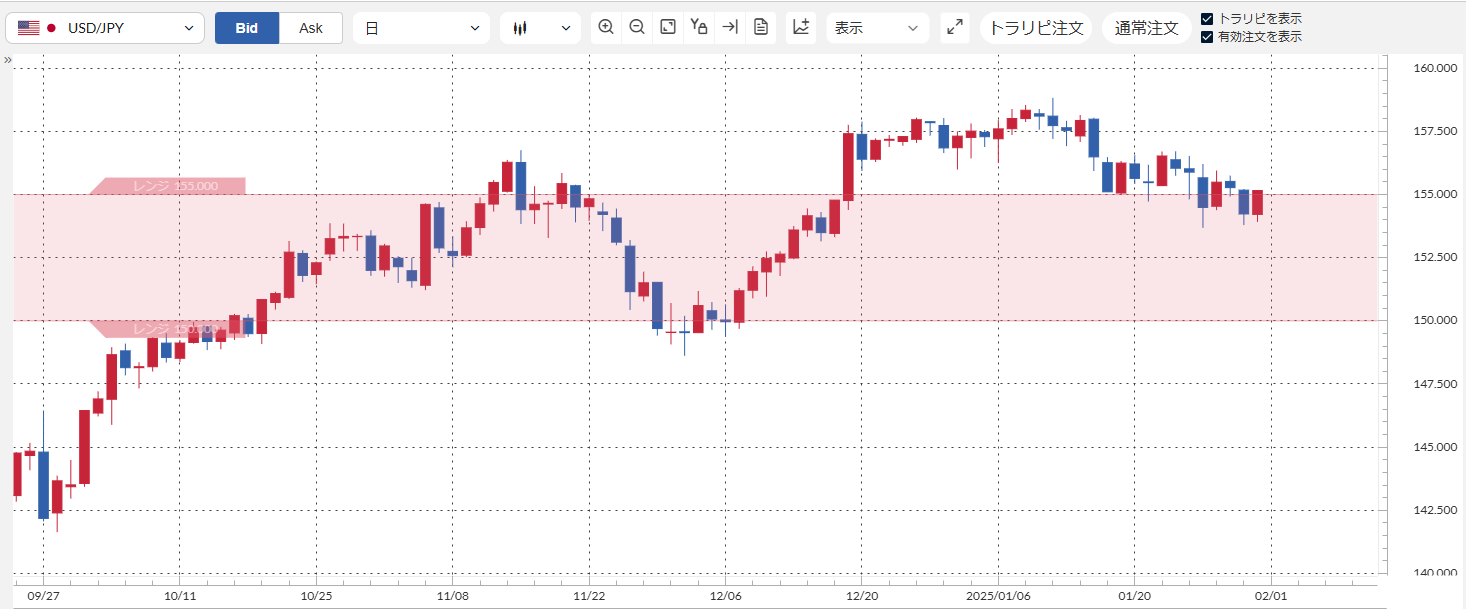Viewport: 1466px width, 609px height.
Task: Click the 11/08 date axis label
Action: pyautogui.click(x=452, y=595)
